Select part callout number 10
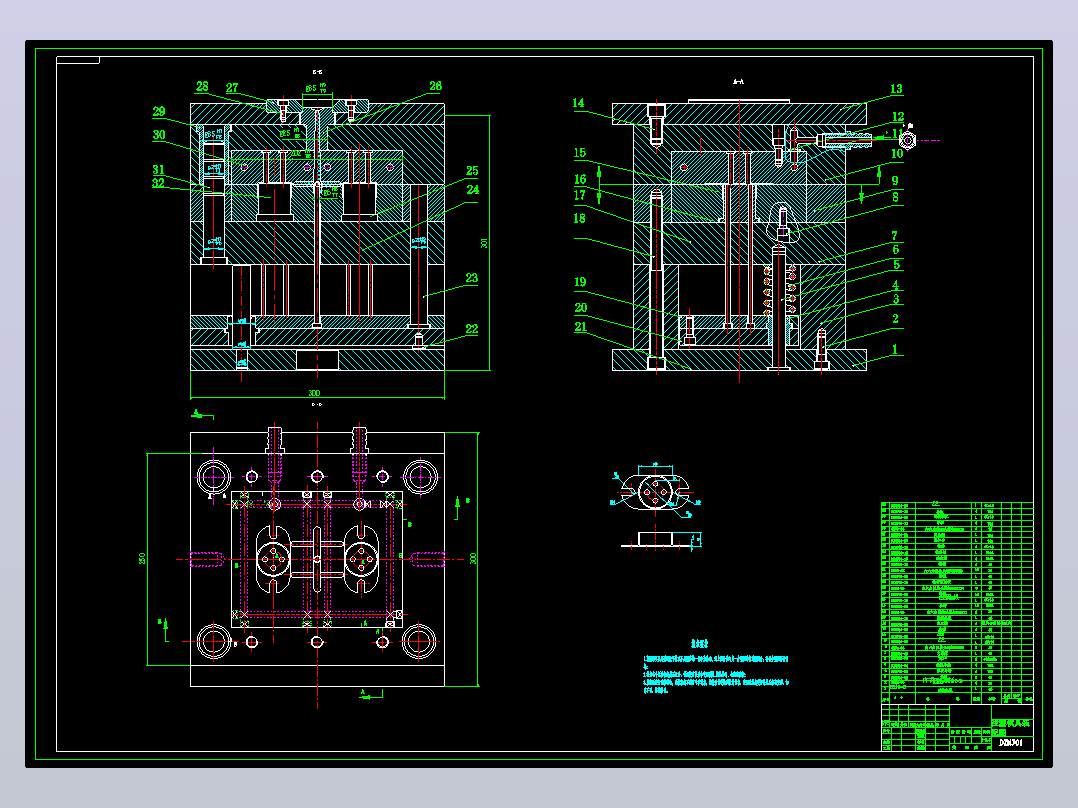The height and width of the screenshot is (808, 1078). click(x=897, y=154)
